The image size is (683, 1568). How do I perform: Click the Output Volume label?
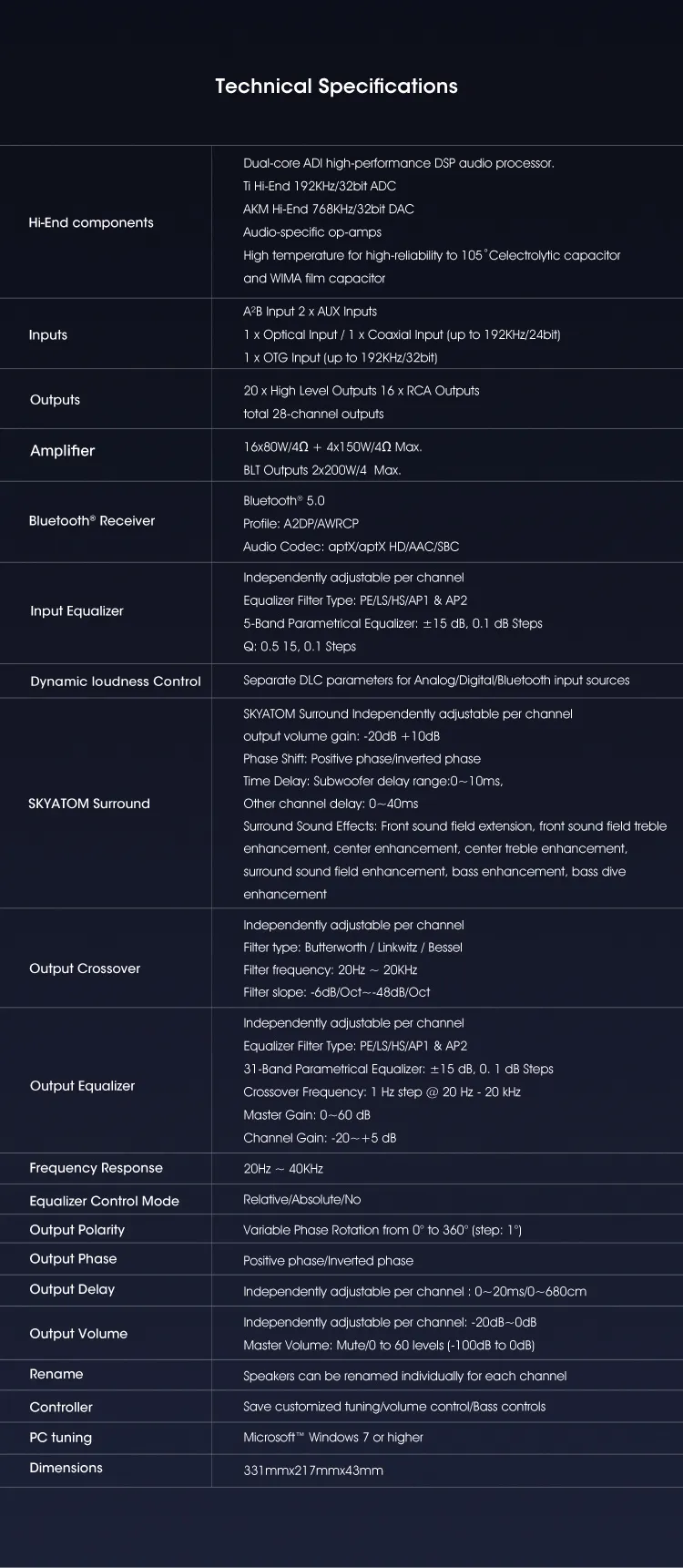click(x=78, y=1333)
